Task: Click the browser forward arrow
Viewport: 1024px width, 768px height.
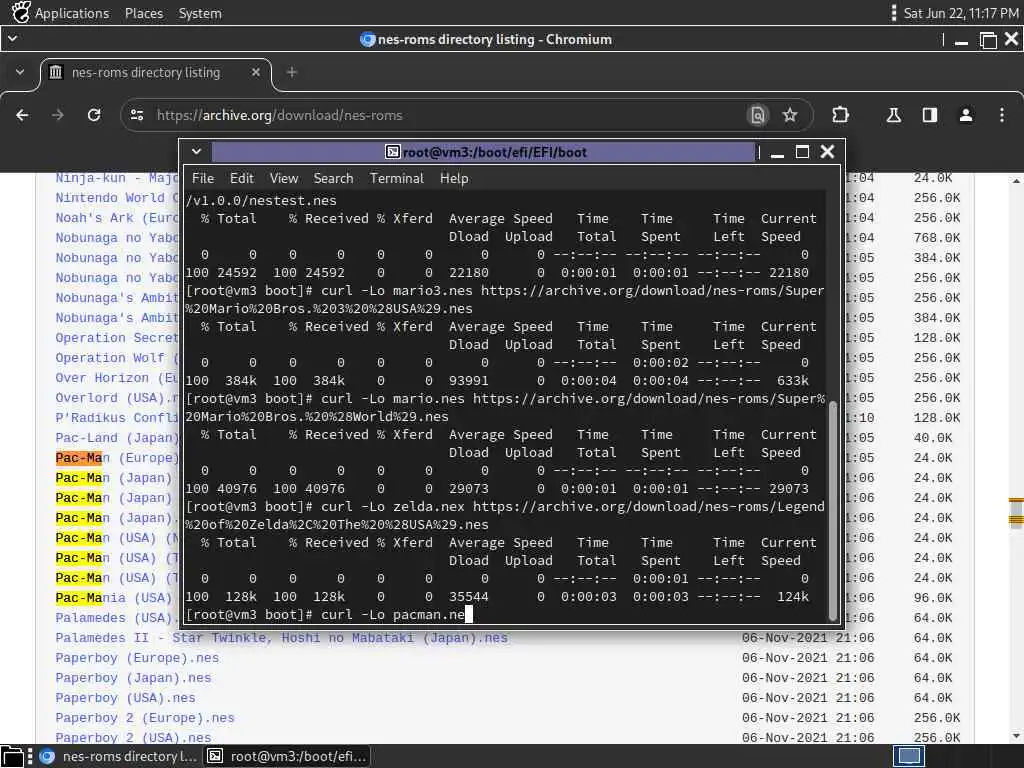Action: pyautogui.click(x=58, y=116)
